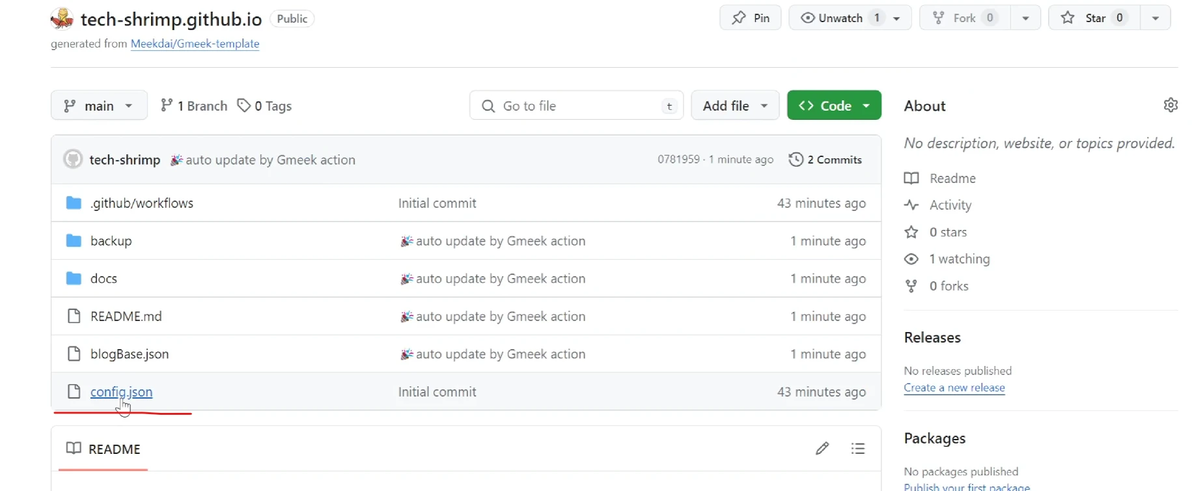
Task: Open the README outline list icon
Action: click(858, 448)
